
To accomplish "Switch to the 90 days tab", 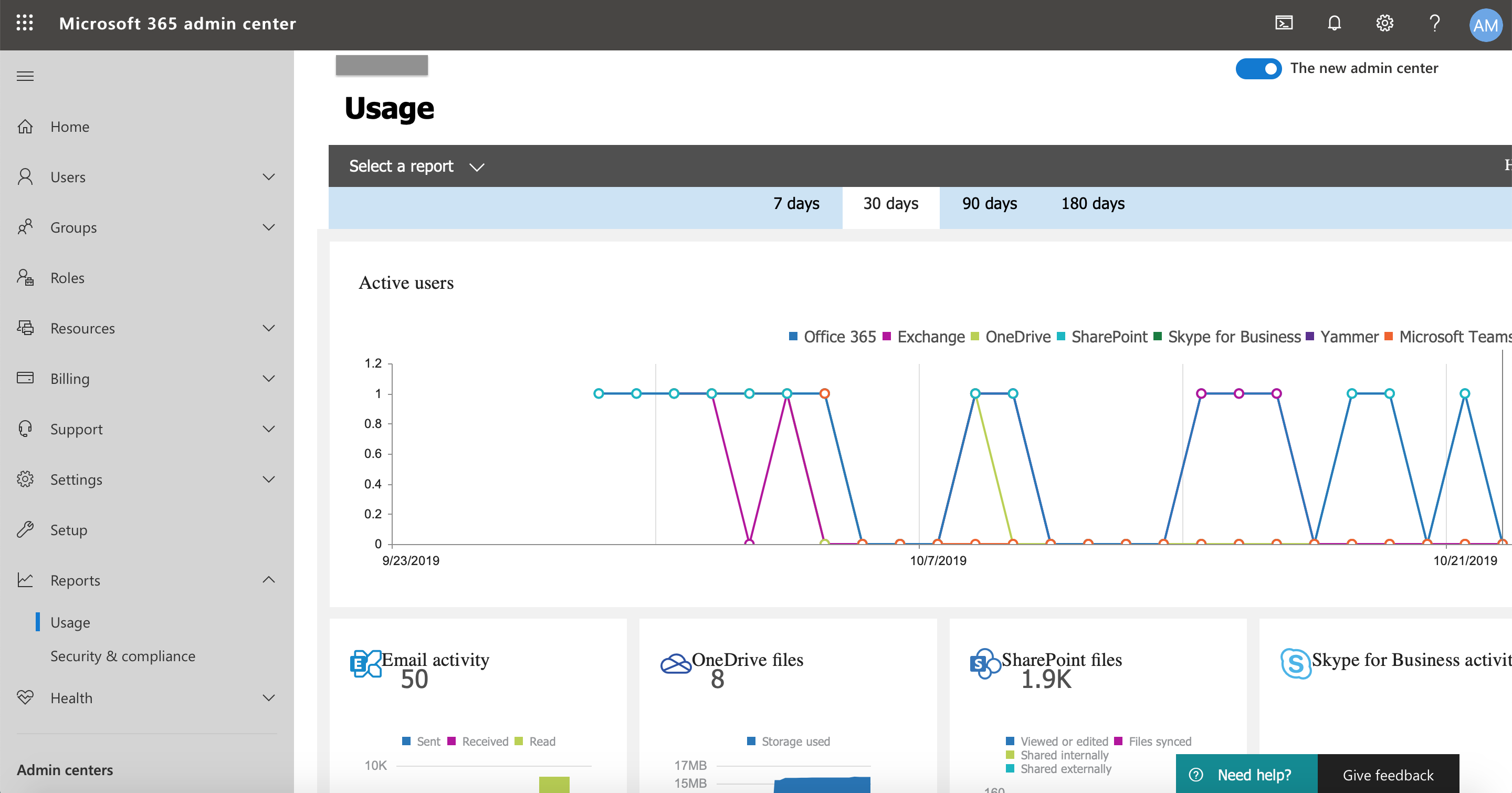I will (x=990, y=204).
